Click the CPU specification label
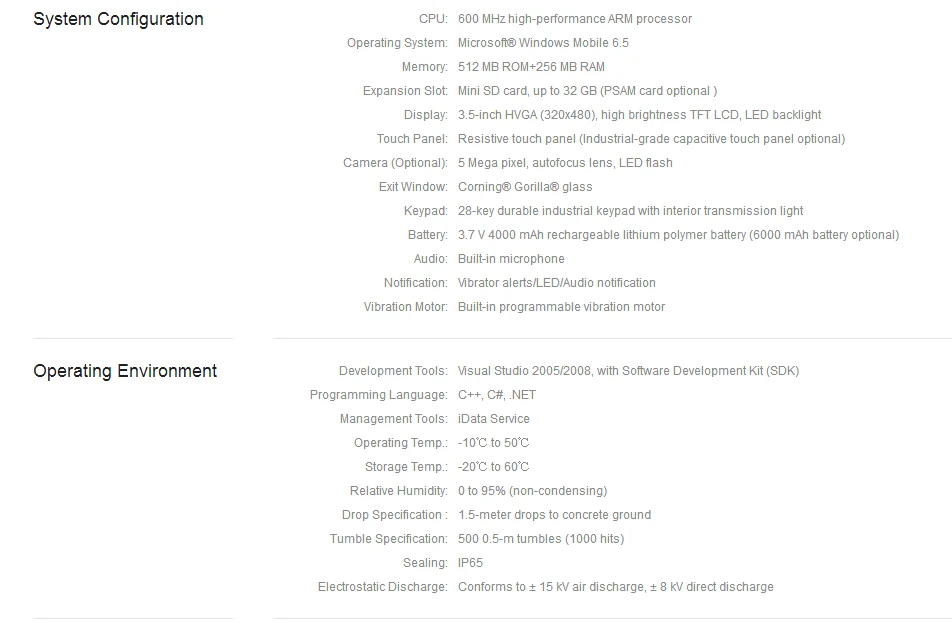The image size is (952, 623). click(433, 19)
